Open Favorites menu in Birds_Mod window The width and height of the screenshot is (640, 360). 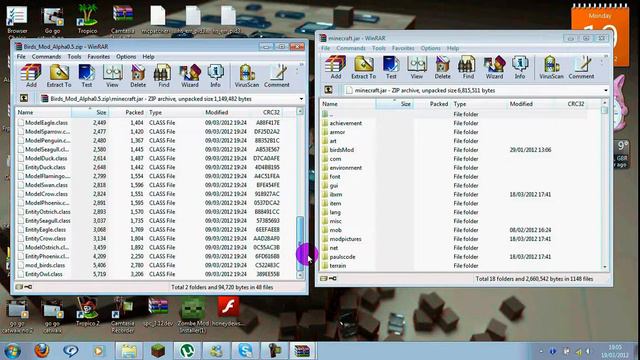(x=98, y=56)
